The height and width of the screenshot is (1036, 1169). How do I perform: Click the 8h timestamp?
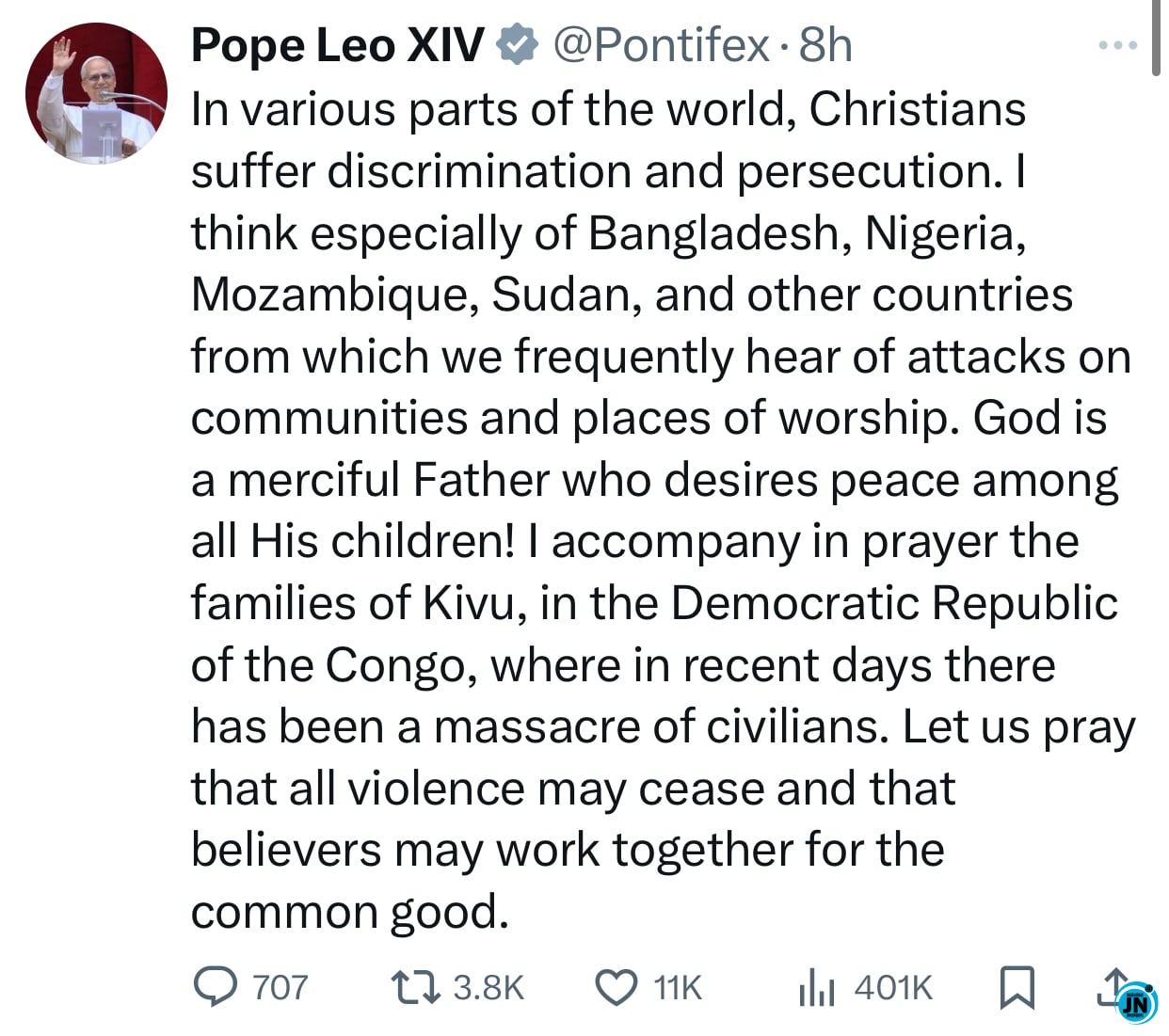[825, 45]
